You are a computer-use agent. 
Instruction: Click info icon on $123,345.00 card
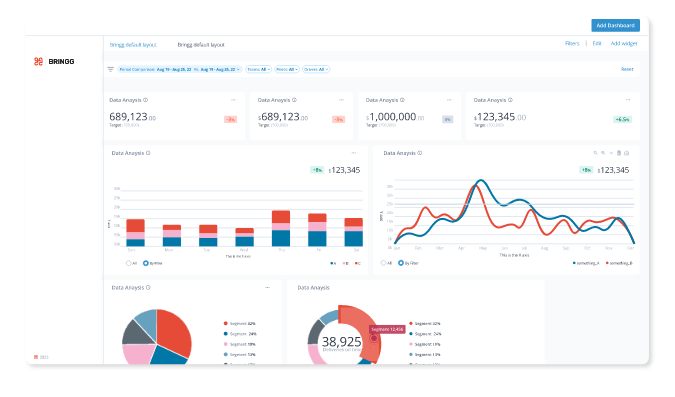pyautogui.click(x=510, y=100)
